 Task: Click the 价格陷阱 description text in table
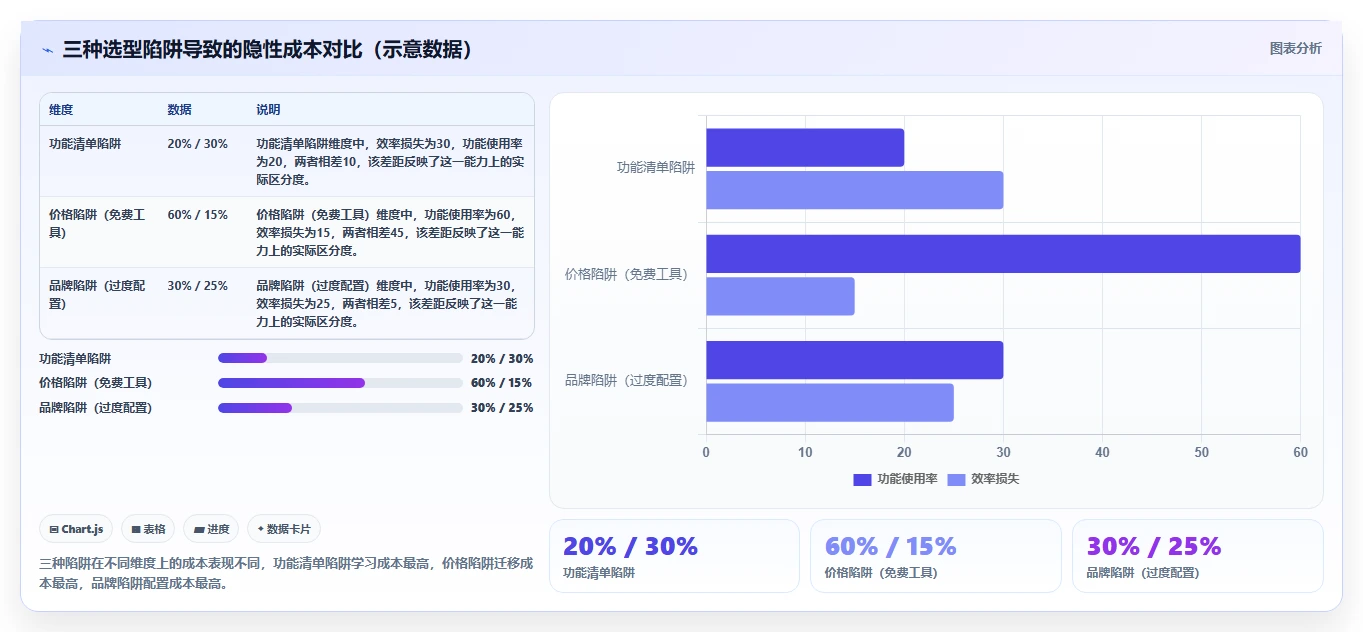coord(390,233)
